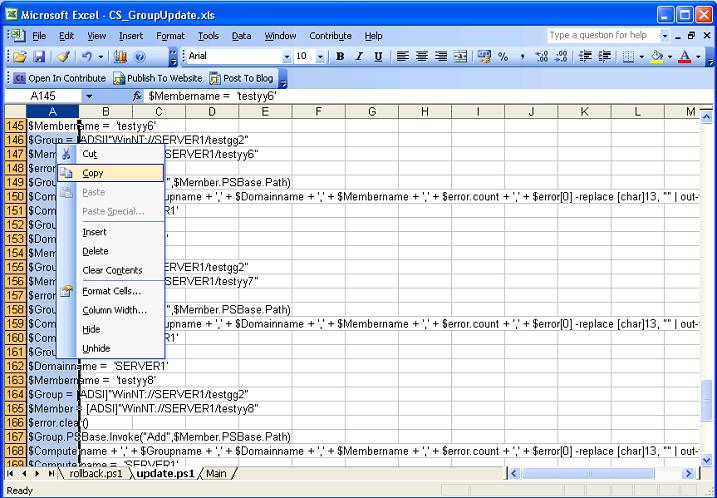Expand the Arial font name dropdown
Screen dimensions: 717x498
[x=287, y=57]
